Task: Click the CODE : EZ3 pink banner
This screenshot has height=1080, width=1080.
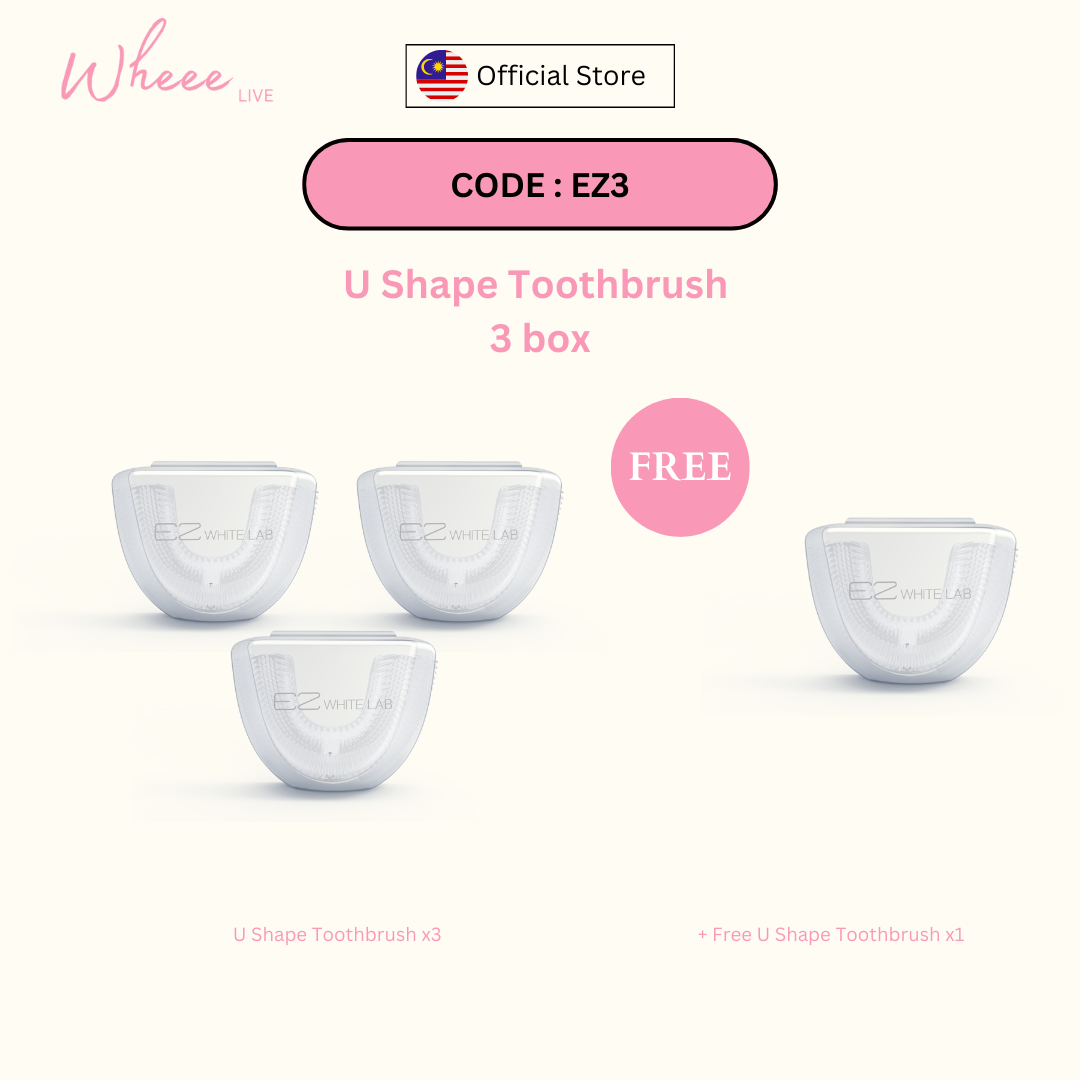Action: click(x=540, y=184)
